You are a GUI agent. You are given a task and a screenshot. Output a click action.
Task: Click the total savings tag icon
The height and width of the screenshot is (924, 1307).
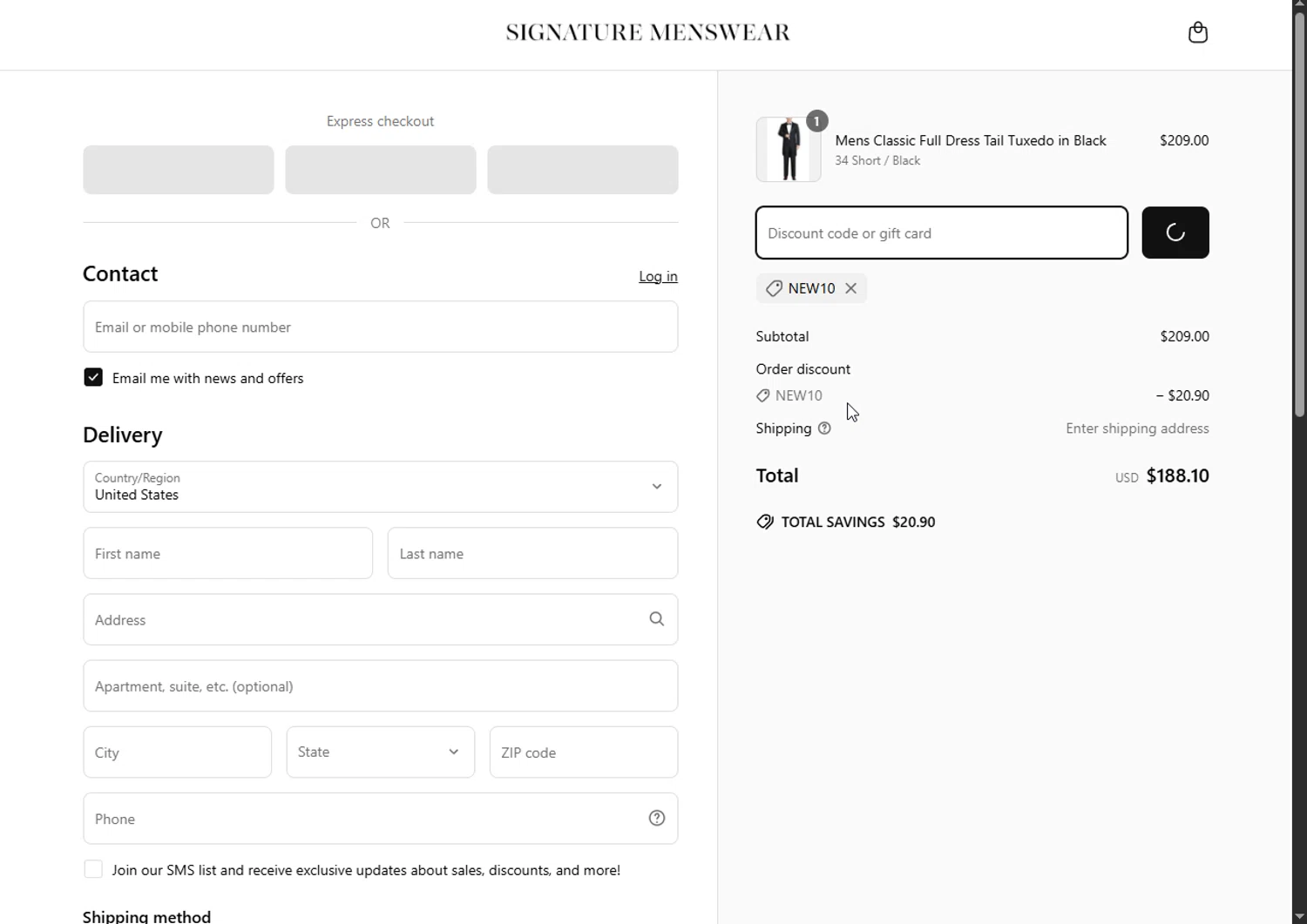tap(765, 522)
